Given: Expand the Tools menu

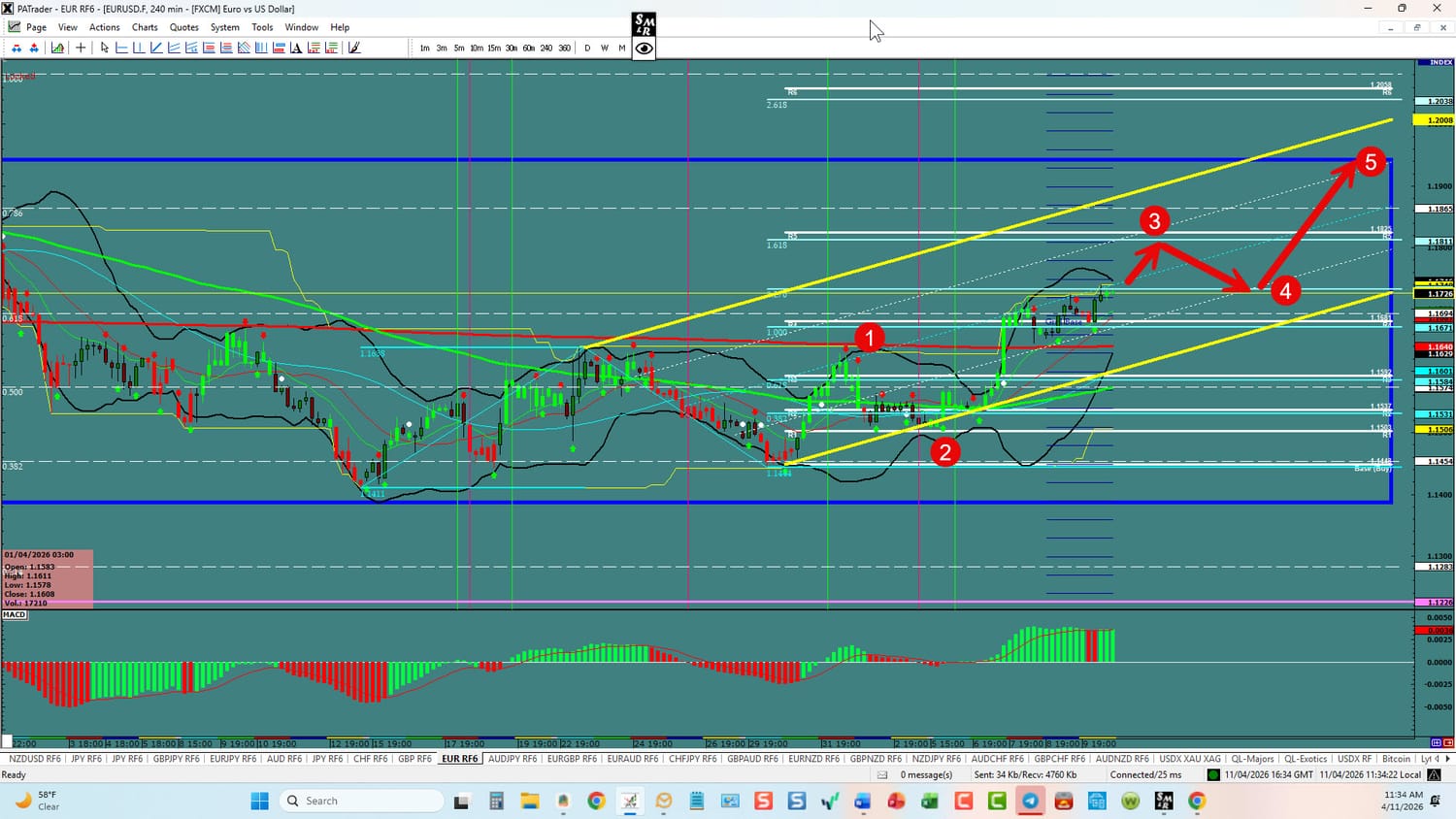Looking at the screenshot, I should pyautogui.click(x=262, y=27).
